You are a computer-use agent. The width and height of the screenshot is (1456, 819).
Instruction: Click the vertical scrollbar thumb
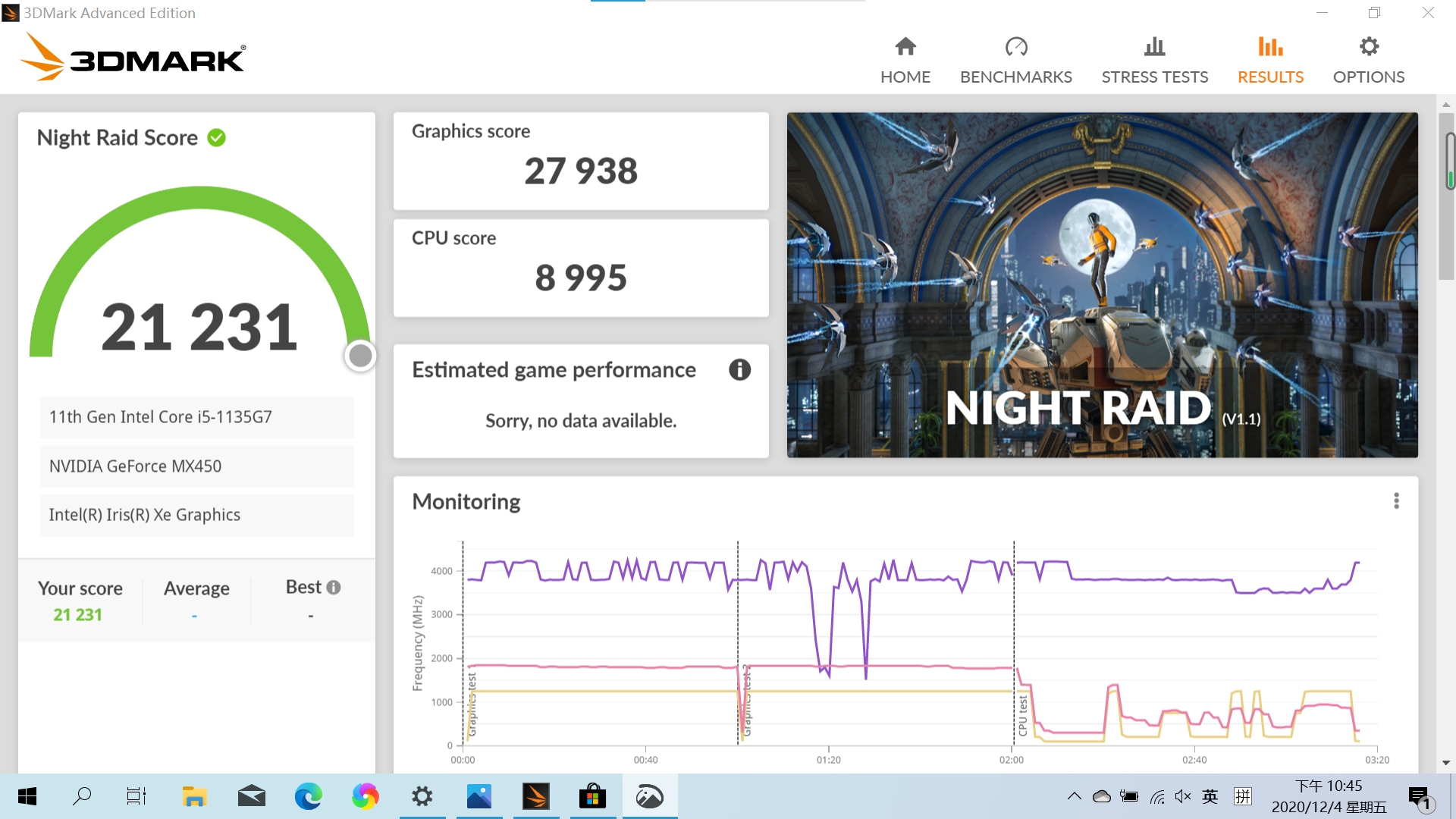pyautogui.click(x=1447, y=196)
